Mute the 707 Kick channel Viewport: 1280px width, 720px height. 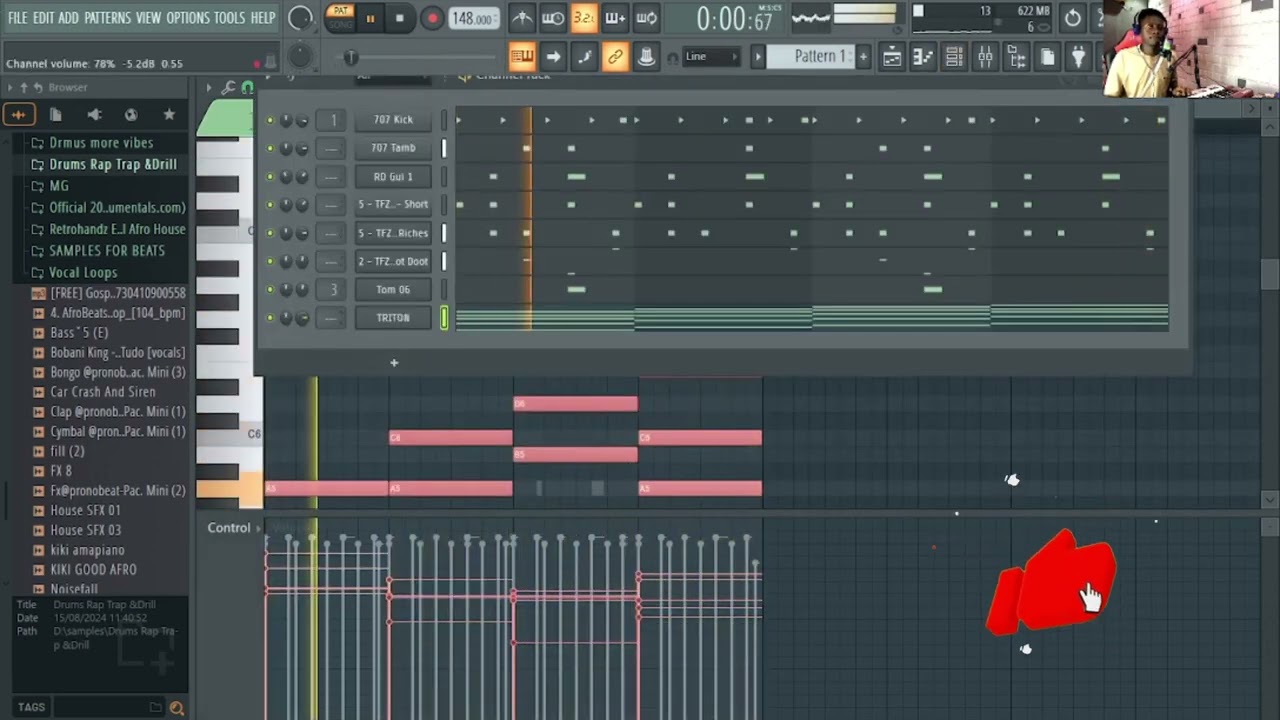[269, 120]
